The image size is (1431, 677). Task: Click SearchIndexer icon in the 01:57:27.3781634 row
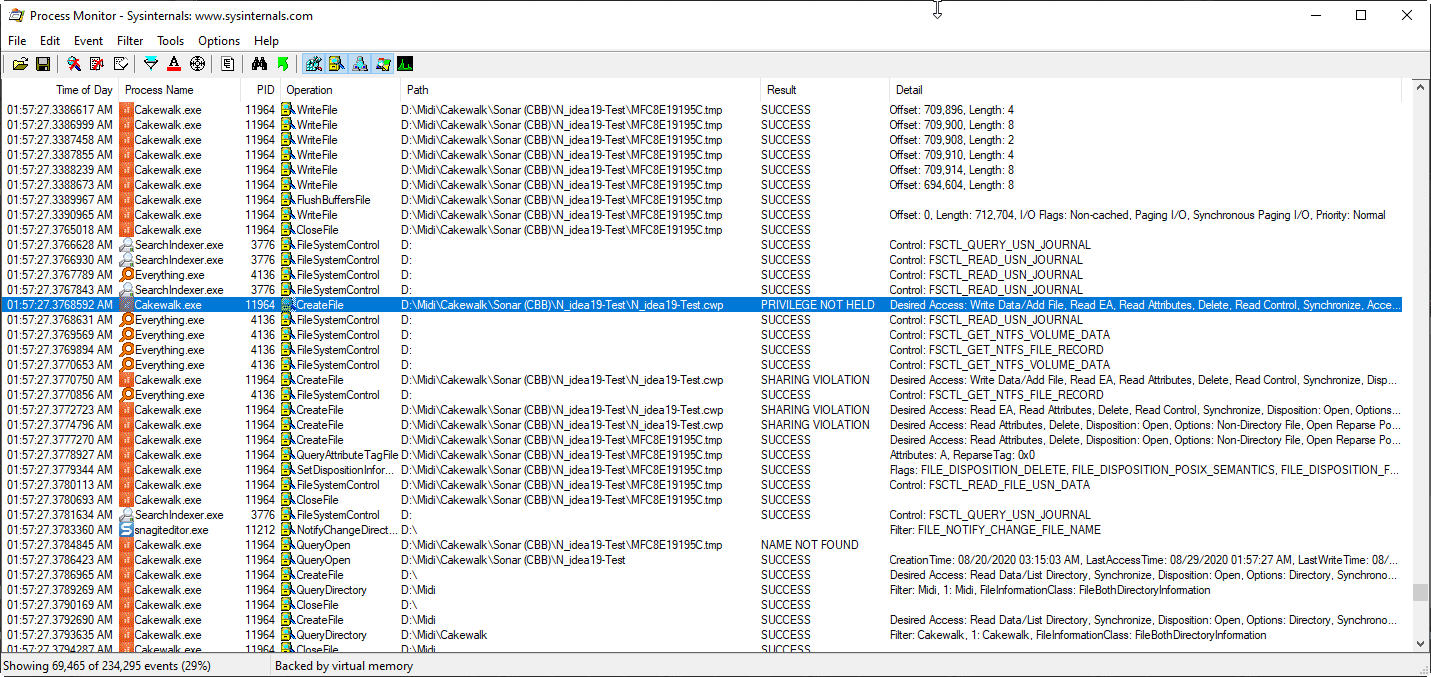click(126, 515)
